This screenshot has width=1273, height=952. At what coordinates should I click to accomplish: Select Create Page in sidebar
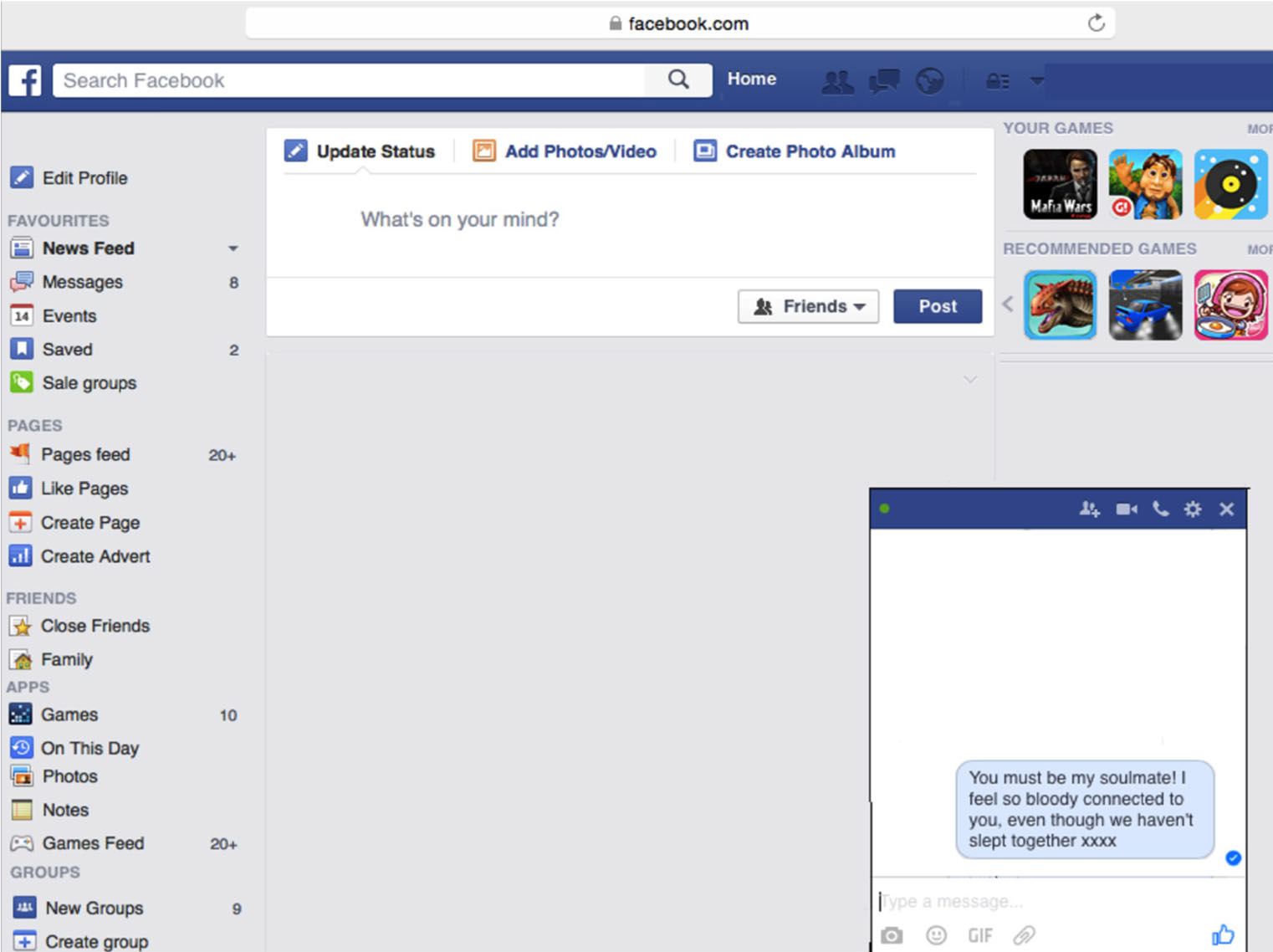(x=74, y=522)
